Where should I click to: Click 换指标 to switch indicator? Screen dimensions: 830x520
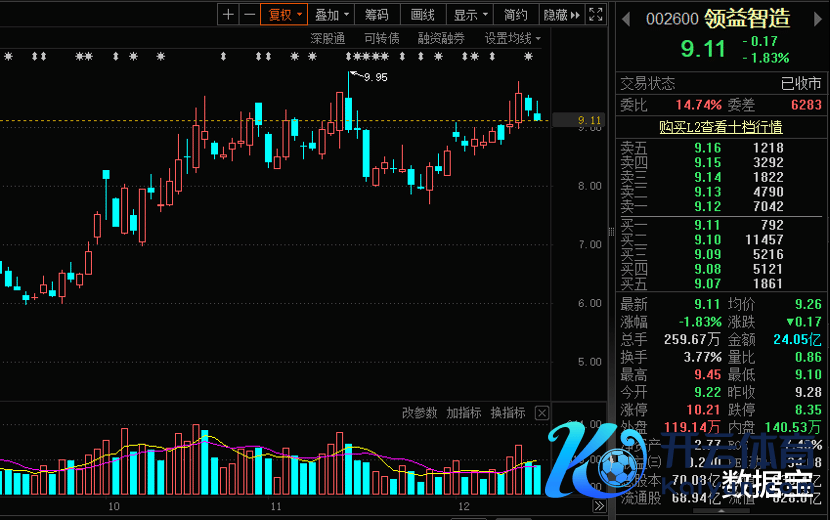(x=508, y=413)
